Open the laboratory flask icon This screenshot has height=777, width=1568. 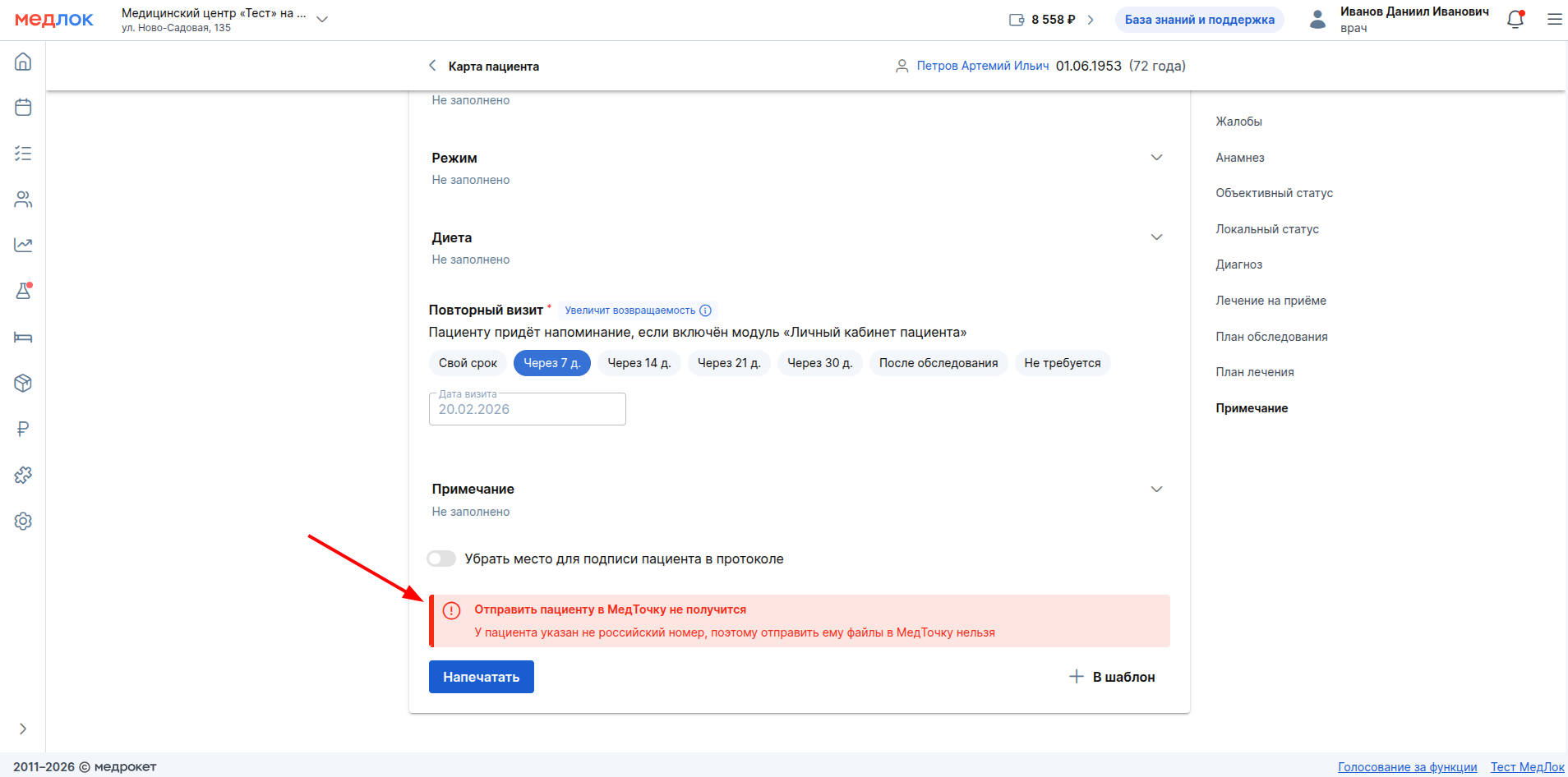(23, 291)
